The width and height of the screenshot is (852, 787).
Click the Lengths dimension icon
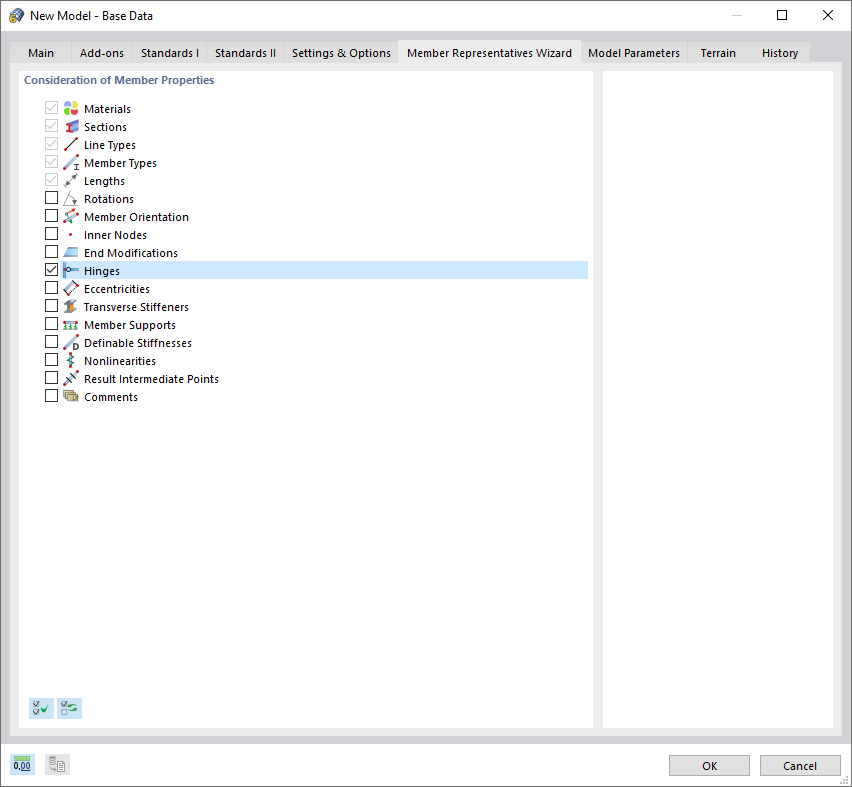71,180
